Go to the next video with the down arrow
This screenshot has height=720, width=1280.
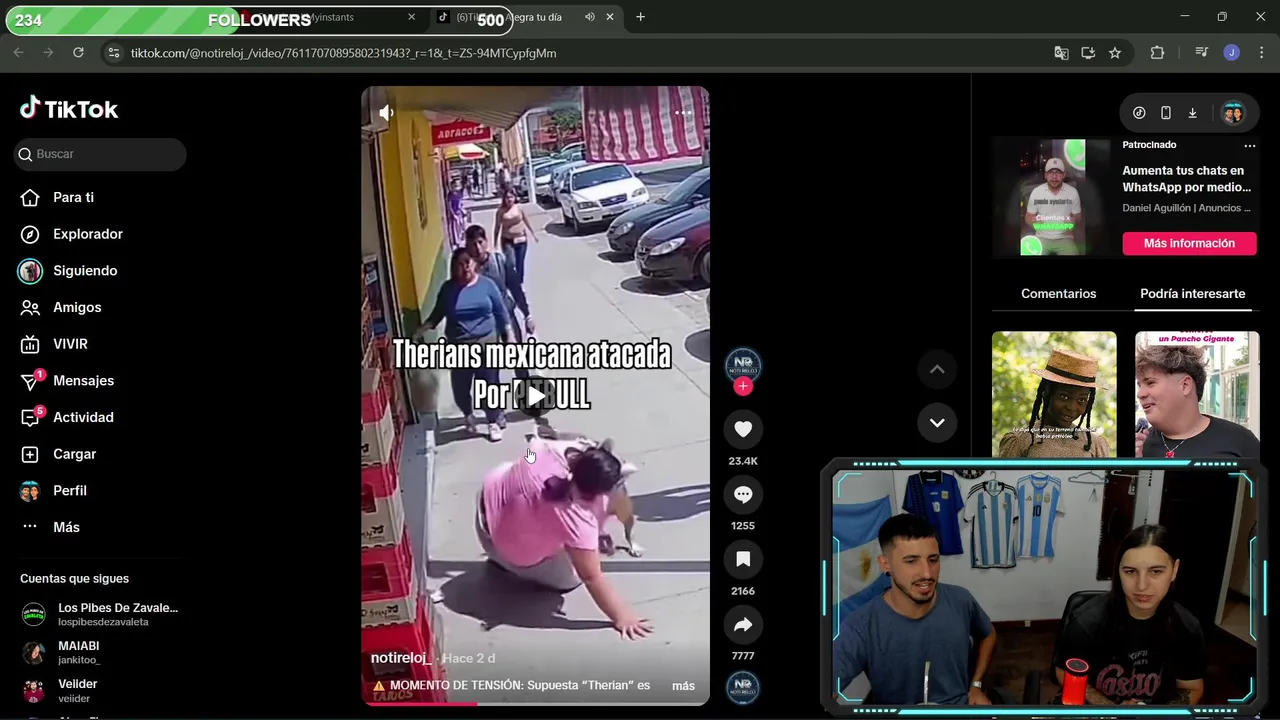pyautogui.click(x=937, y=423)
